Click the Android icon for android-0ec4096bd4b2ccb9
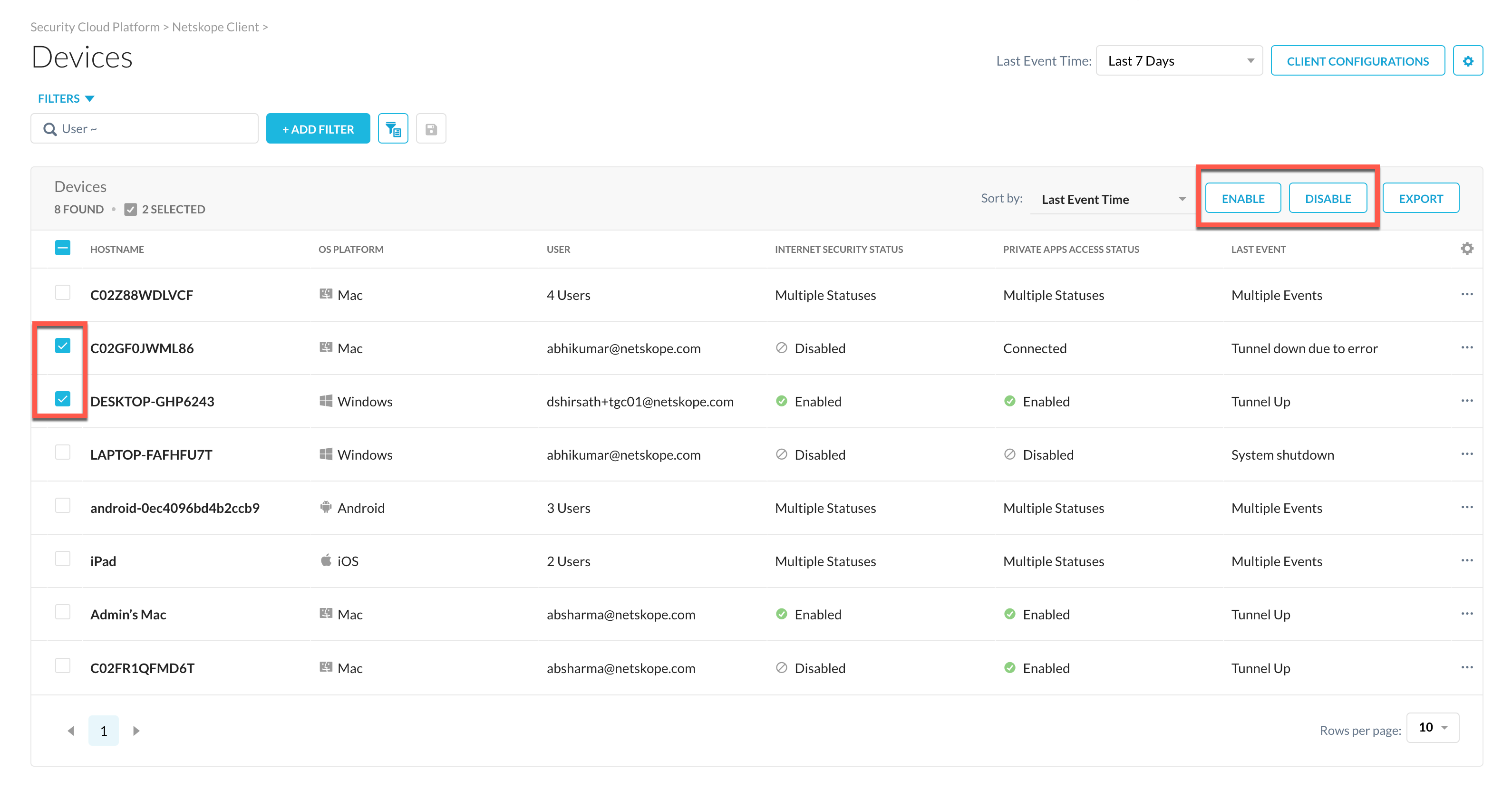The height and width of the screenshot is (790, 1512). click(x=326, y=507)
